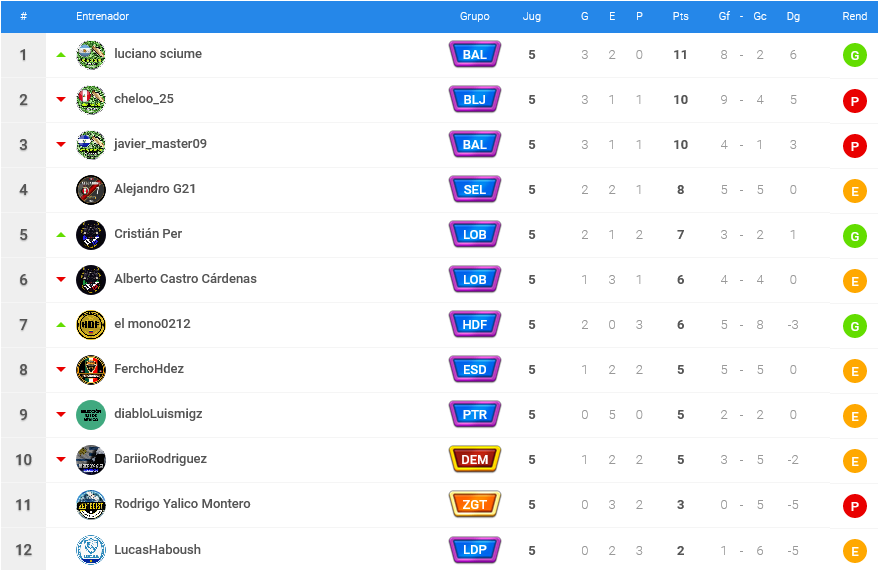Click the red DEM group badge

475,460
